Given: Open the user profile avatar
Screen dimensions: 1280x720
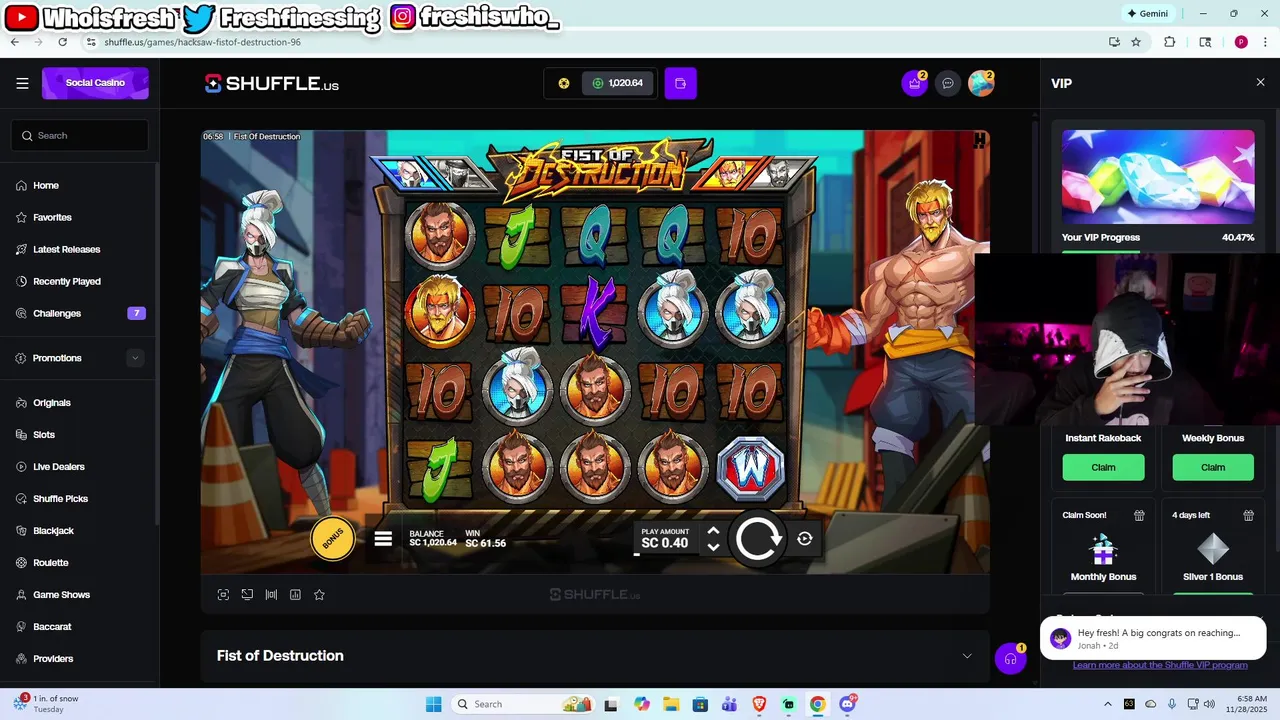Looking at the screenshot, I should pyautogui.click(x=981, y=83).
